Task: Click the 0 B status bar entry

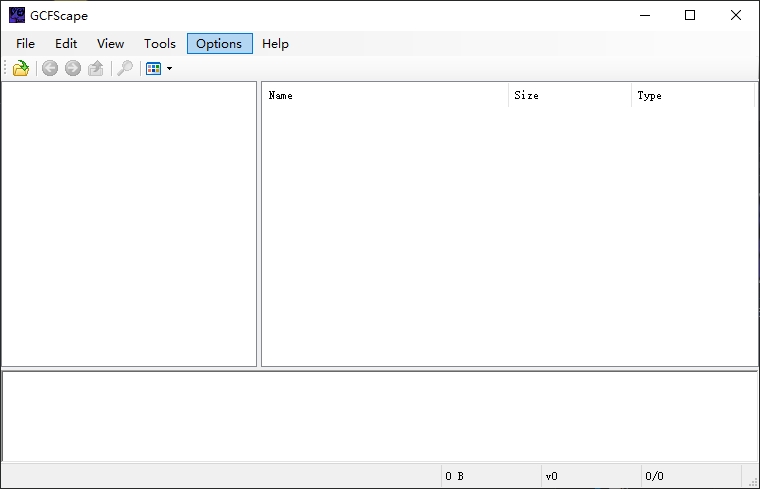Action: click(x=491, y=476)
